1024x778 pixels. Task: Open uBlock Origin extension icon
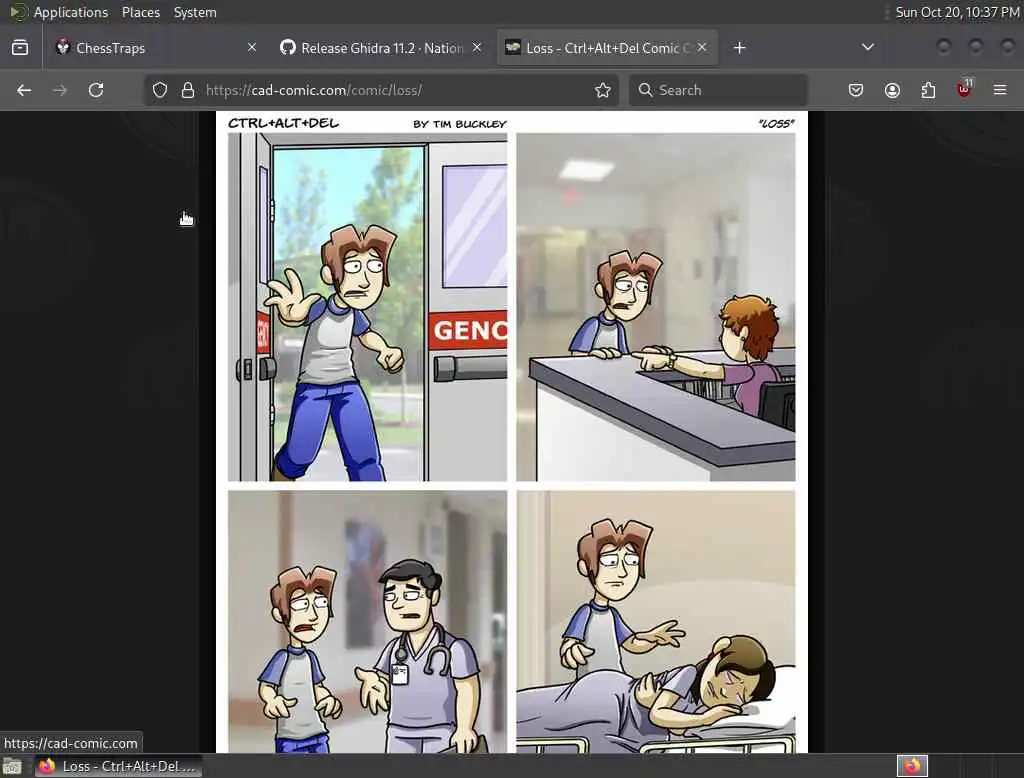(964, 89)
